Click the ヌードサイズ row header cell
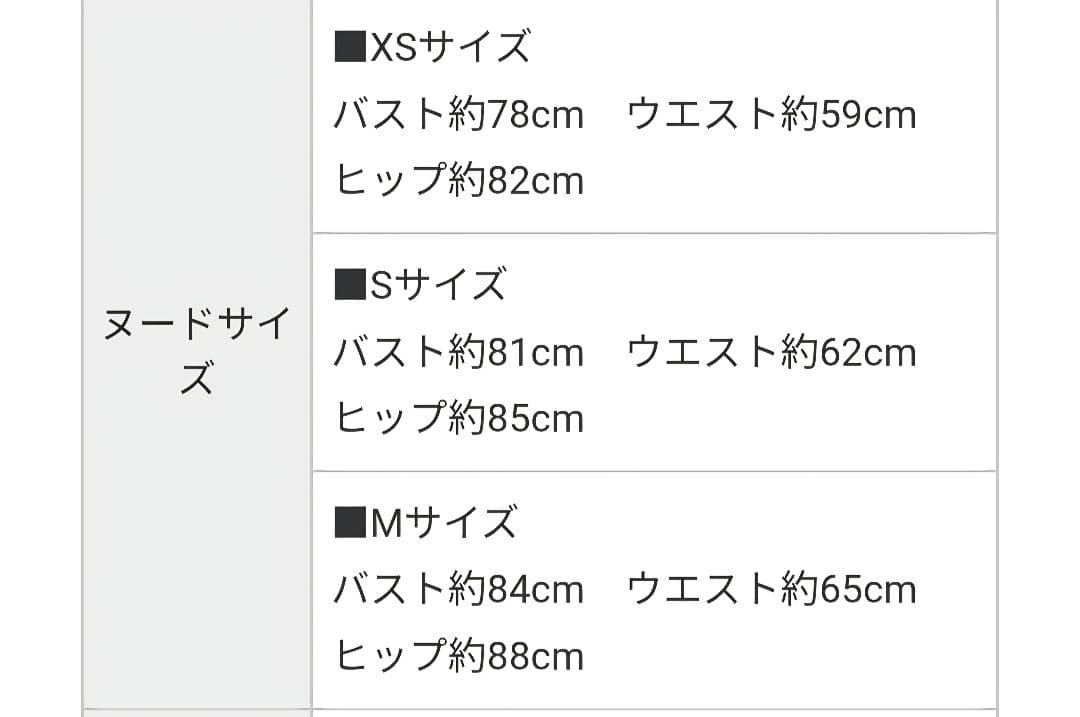This screenshot has height=717, width=1080. tap(197, 350)
